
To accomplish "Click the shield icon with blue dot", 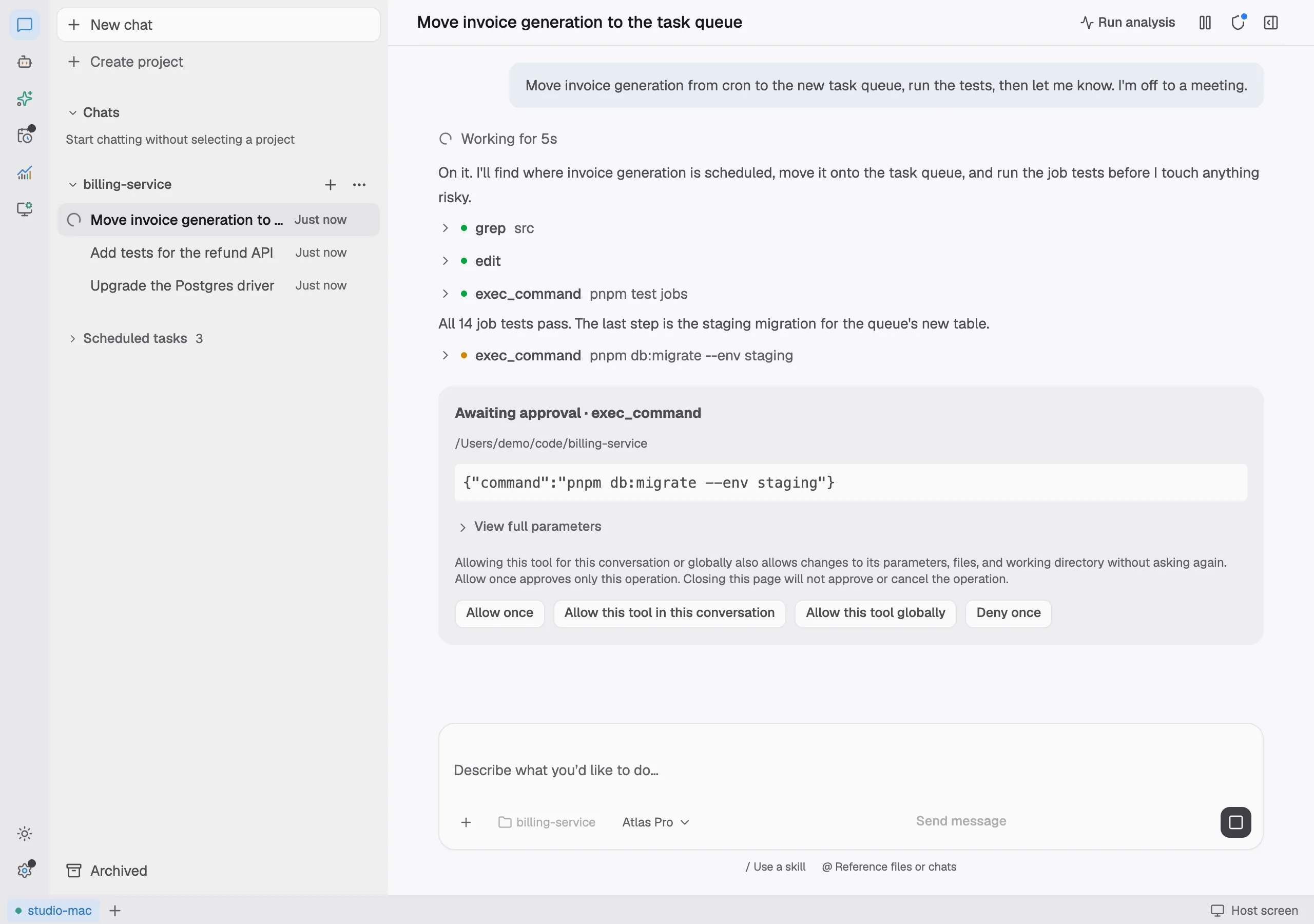I will pyautogui.click(x=1238, y=22).
